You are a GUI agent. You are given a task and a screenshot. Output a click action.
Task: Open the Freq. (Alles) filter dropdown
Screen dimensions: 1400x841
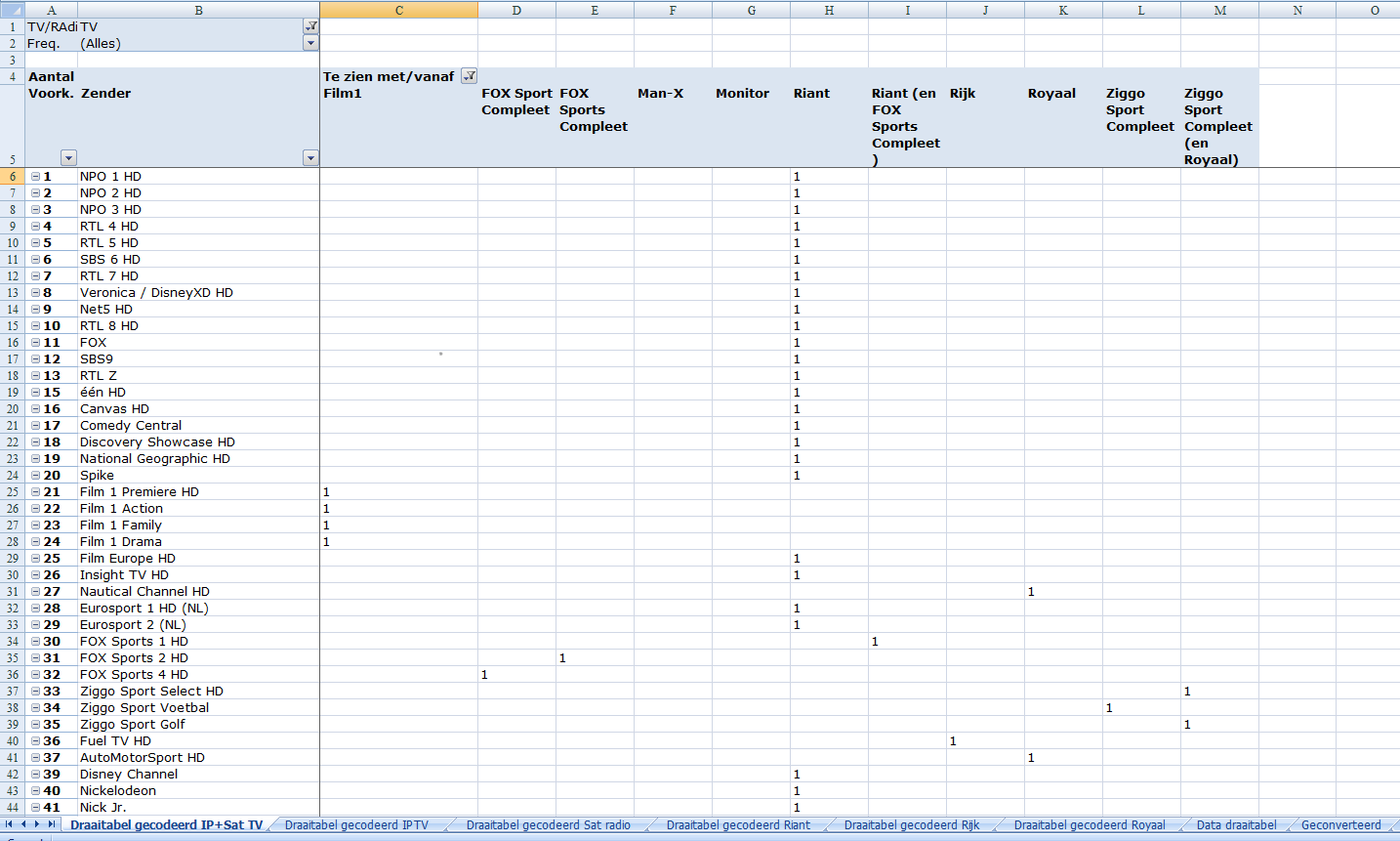pyautogui.click(x=311, y=43)
